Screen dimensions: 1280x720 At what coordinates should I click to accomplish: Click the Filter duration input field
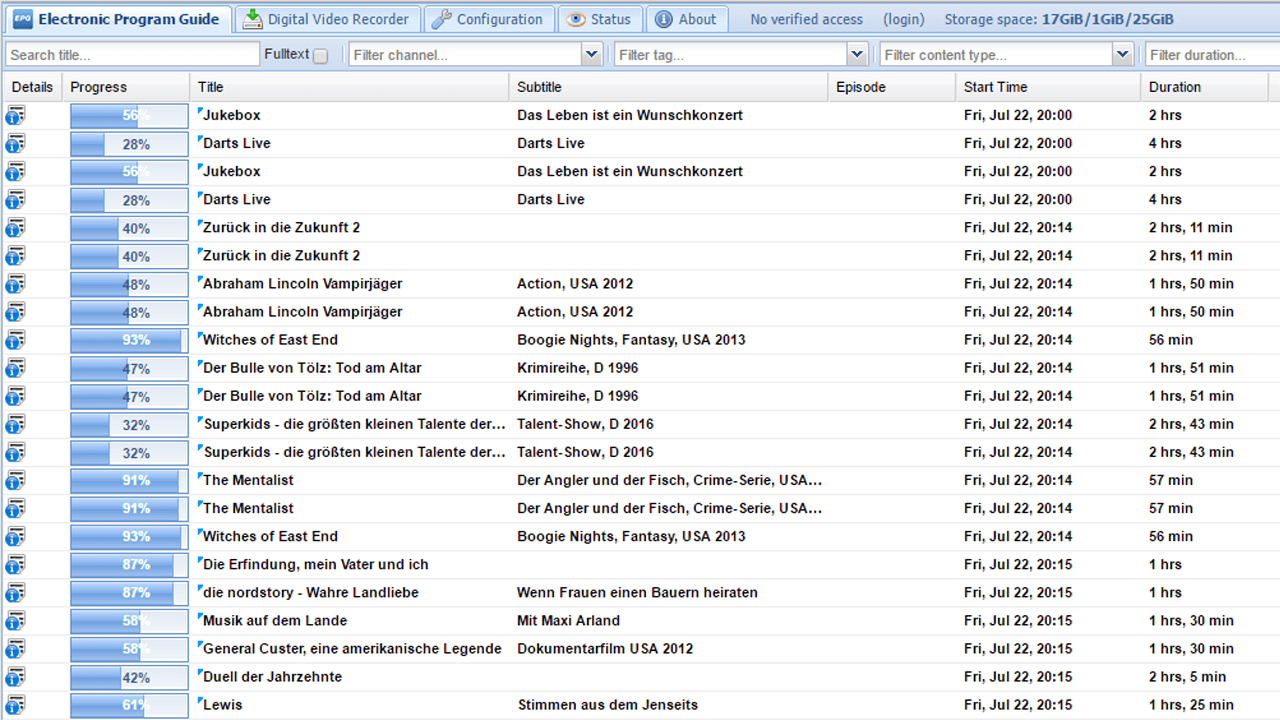point(1211,55)
